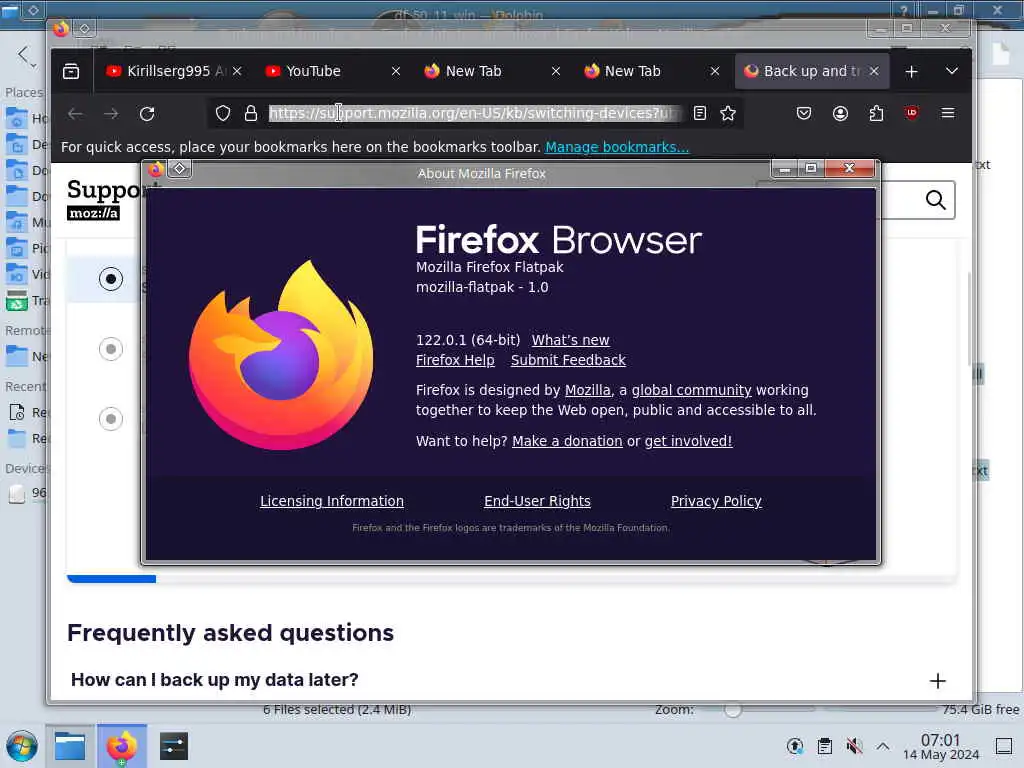Close the Kirillserg995 tab
This screenshot has height=768, width=1024.
pos(237,71)
